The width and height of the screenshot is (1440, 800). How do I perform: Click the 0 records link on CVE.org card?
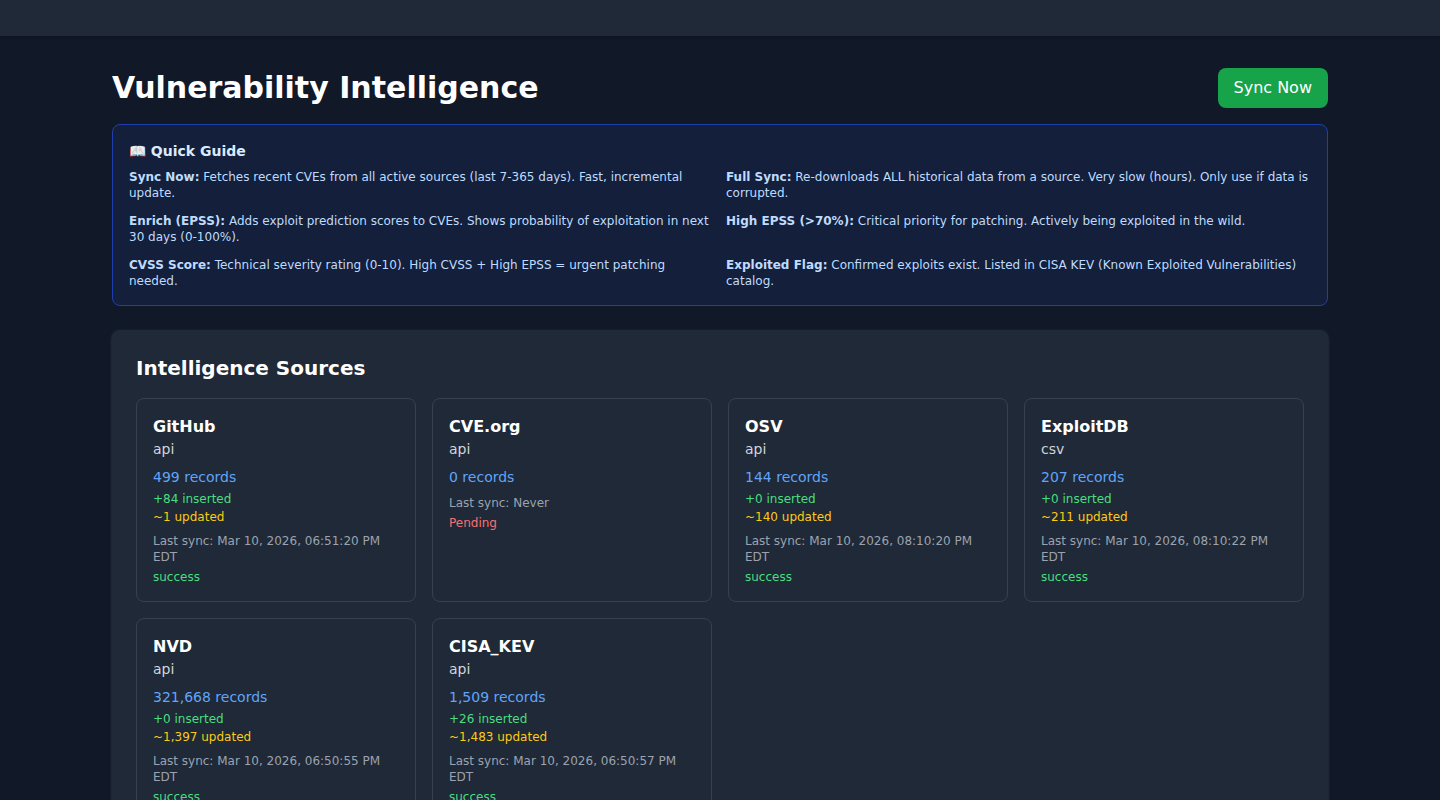(x=481, y=477)
